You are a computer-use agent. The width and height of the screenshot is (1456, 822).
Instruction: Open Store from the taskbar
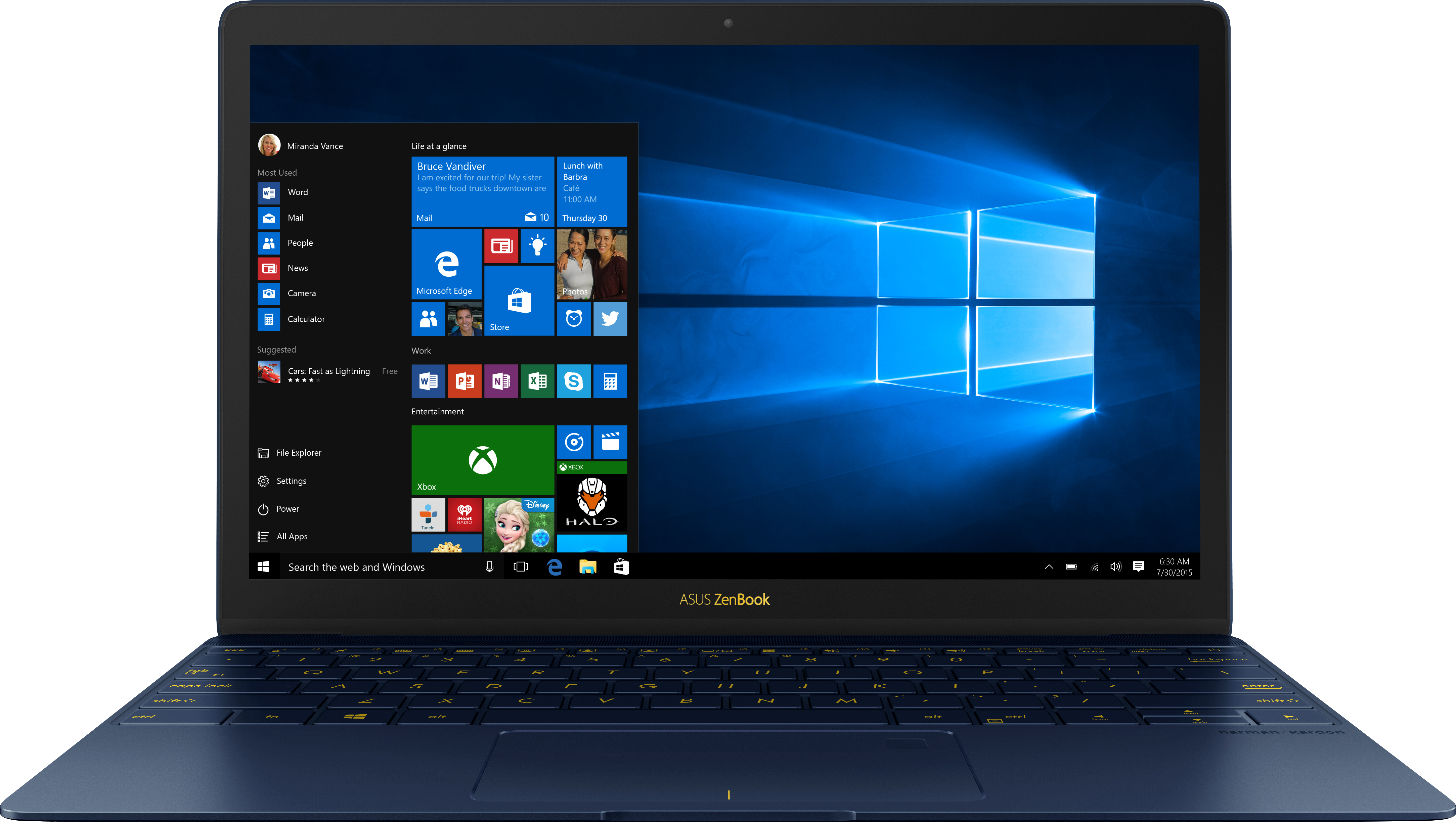point(621,567)
